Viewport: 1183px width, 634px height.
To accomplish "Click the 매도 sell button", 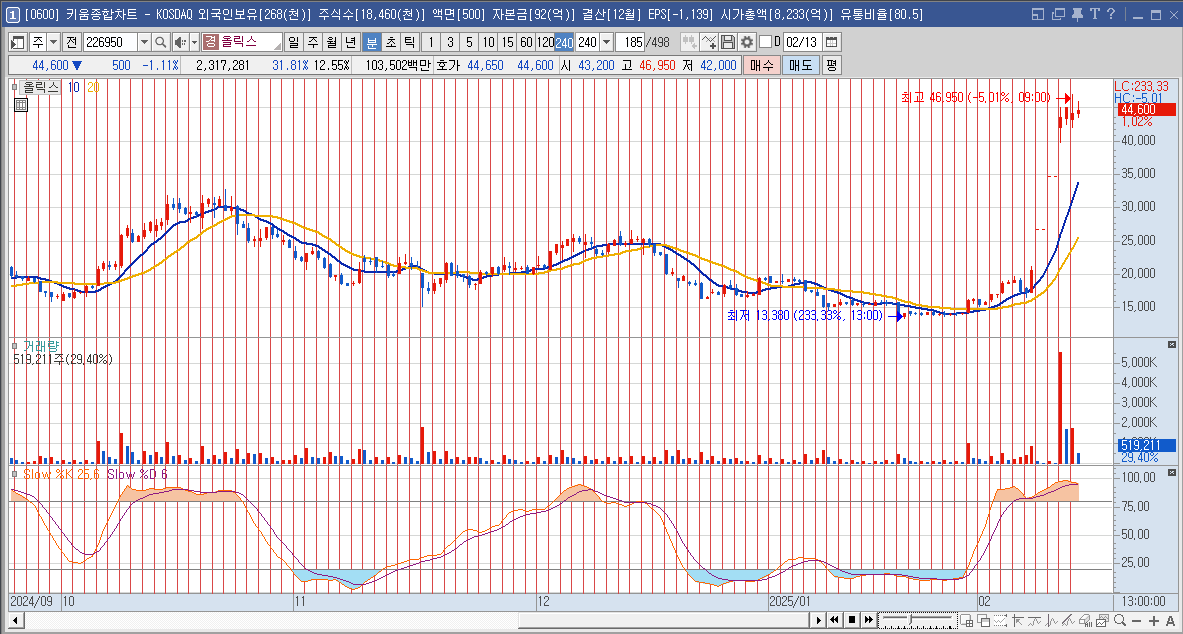I will coord(800,65).
